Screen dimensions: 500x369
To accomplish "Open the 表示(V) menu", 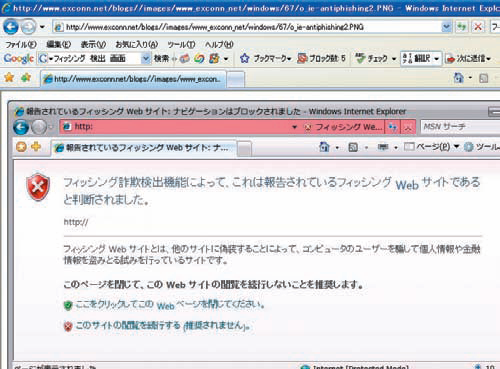I will [93, 44].
